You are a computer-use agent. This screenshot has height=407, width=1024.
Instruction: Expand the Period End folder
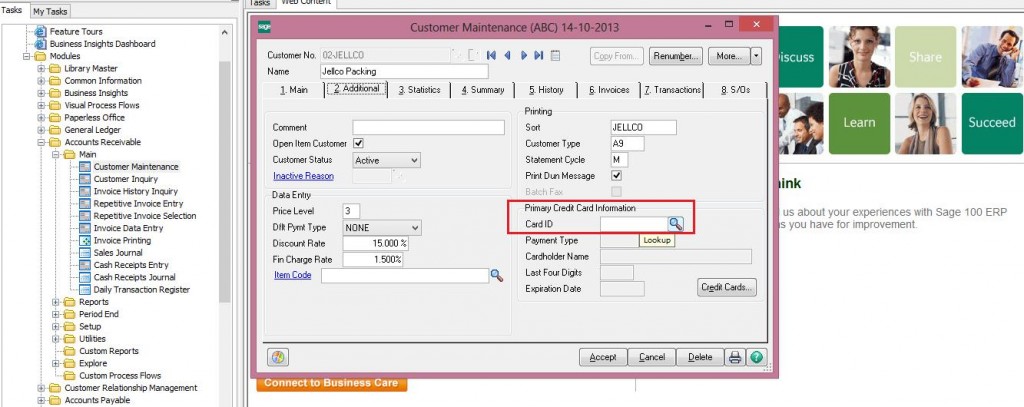coord(56,314)
